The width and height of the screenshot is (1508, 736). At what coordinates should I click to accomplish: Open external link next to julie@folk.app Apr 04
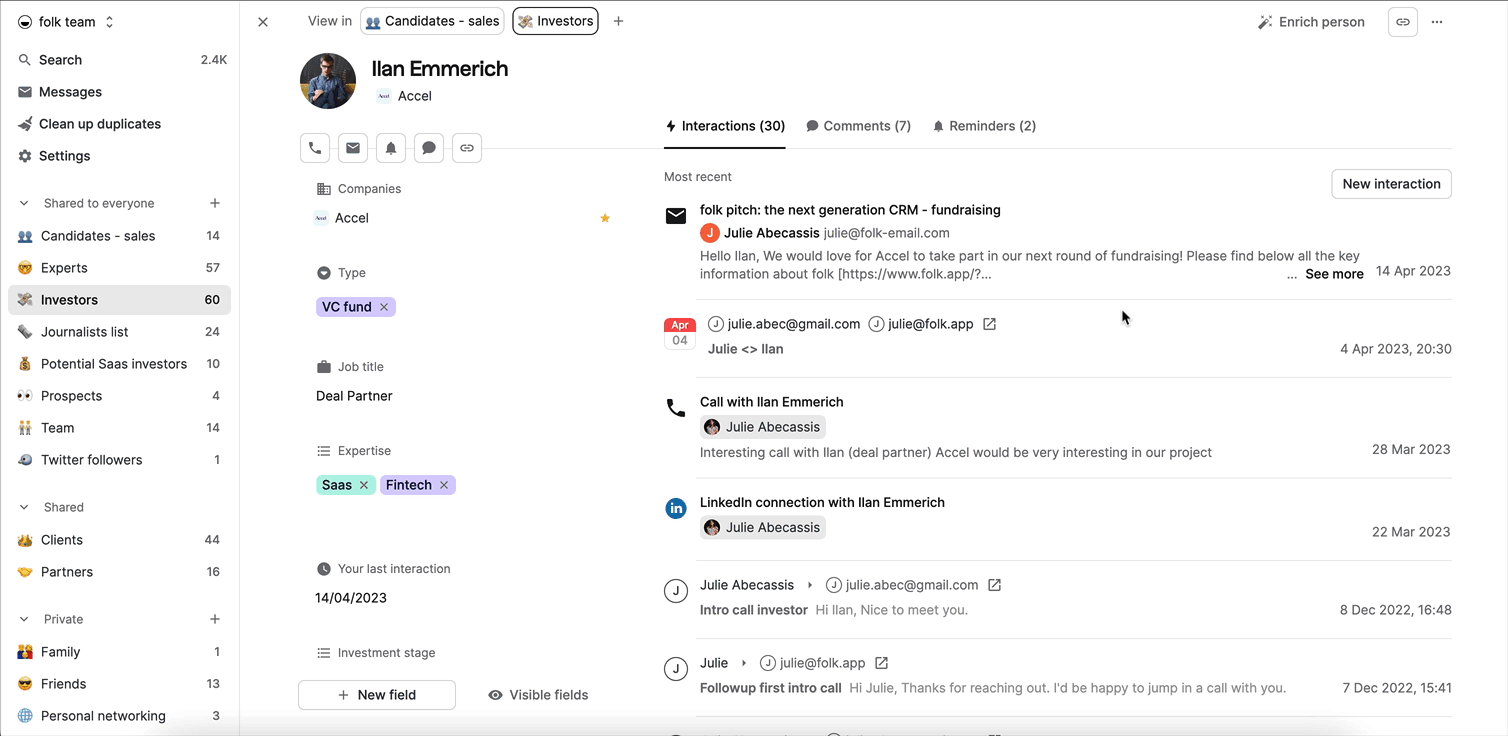[989, 324]
